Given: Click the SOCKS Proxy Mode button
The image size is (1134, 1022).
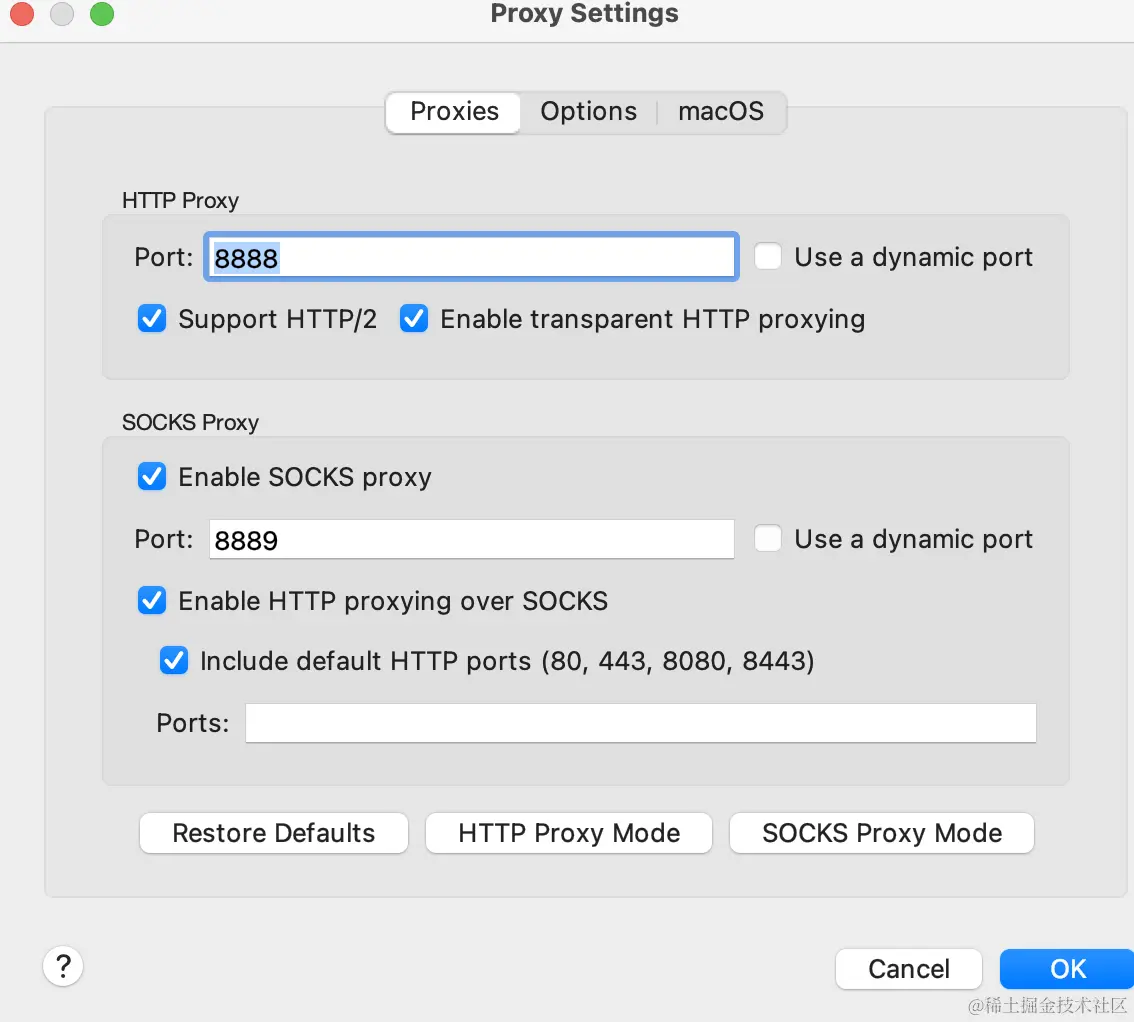Looking at the screenshot, I should [881, 833].
